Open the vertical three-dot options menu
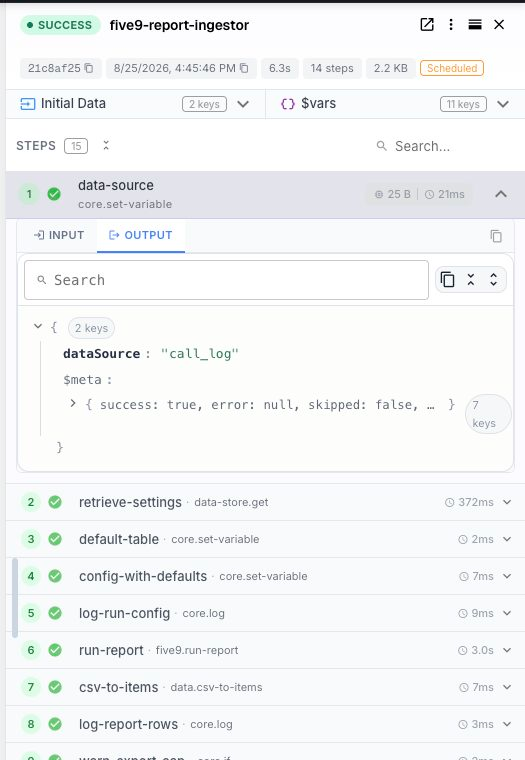525x760 pixels. [451, 25]
